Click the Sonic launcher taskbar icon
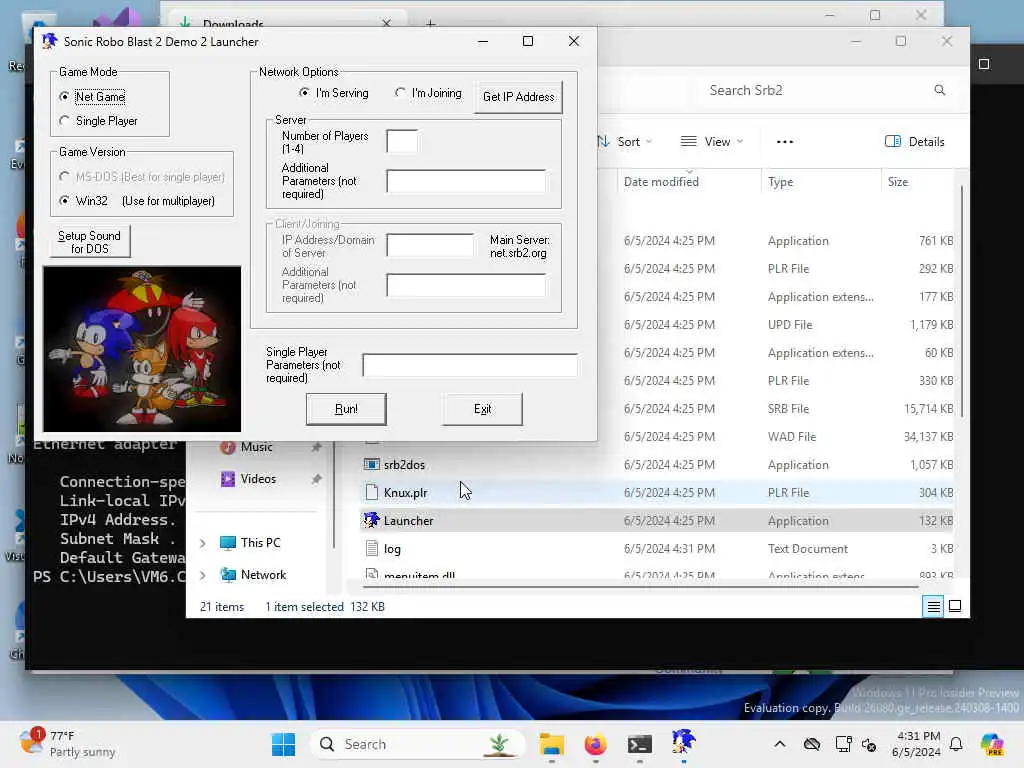 [x=684, y=743]
